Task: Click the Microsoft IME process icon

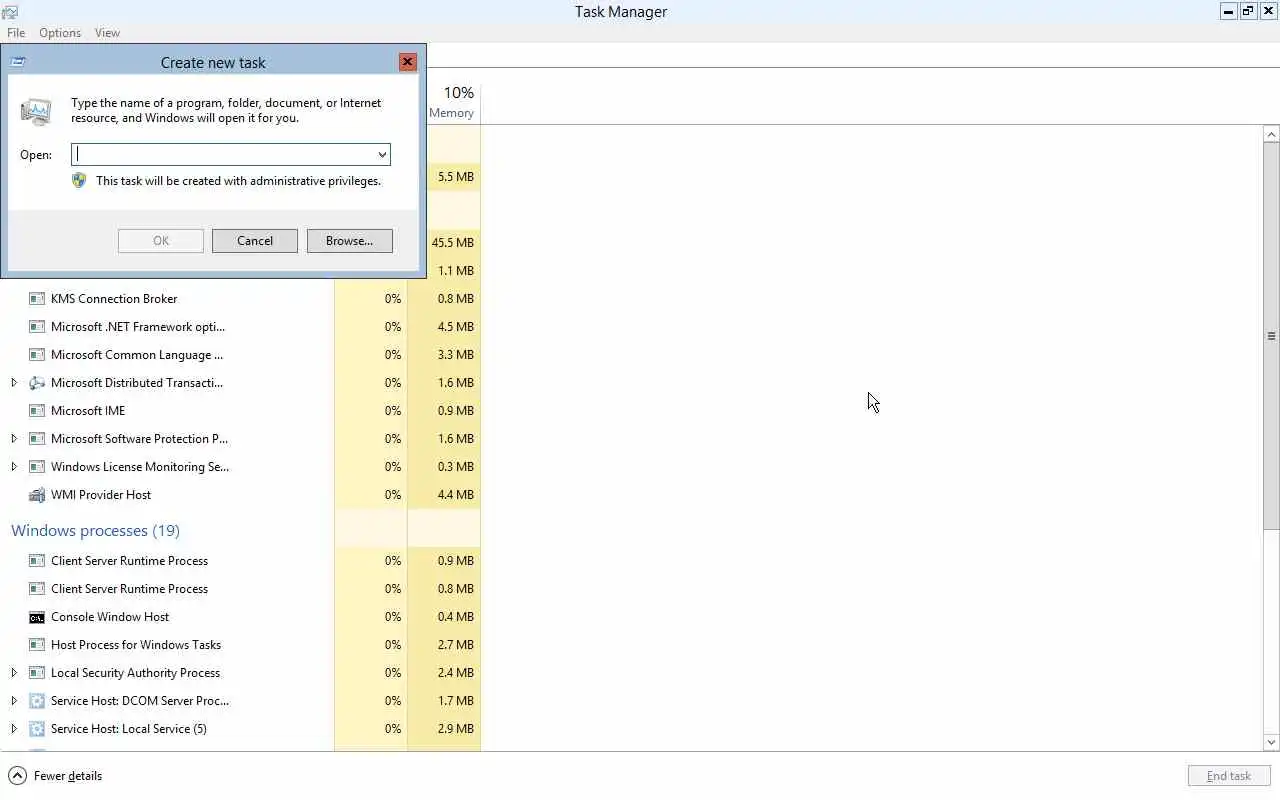Action: tap(37, 411)
